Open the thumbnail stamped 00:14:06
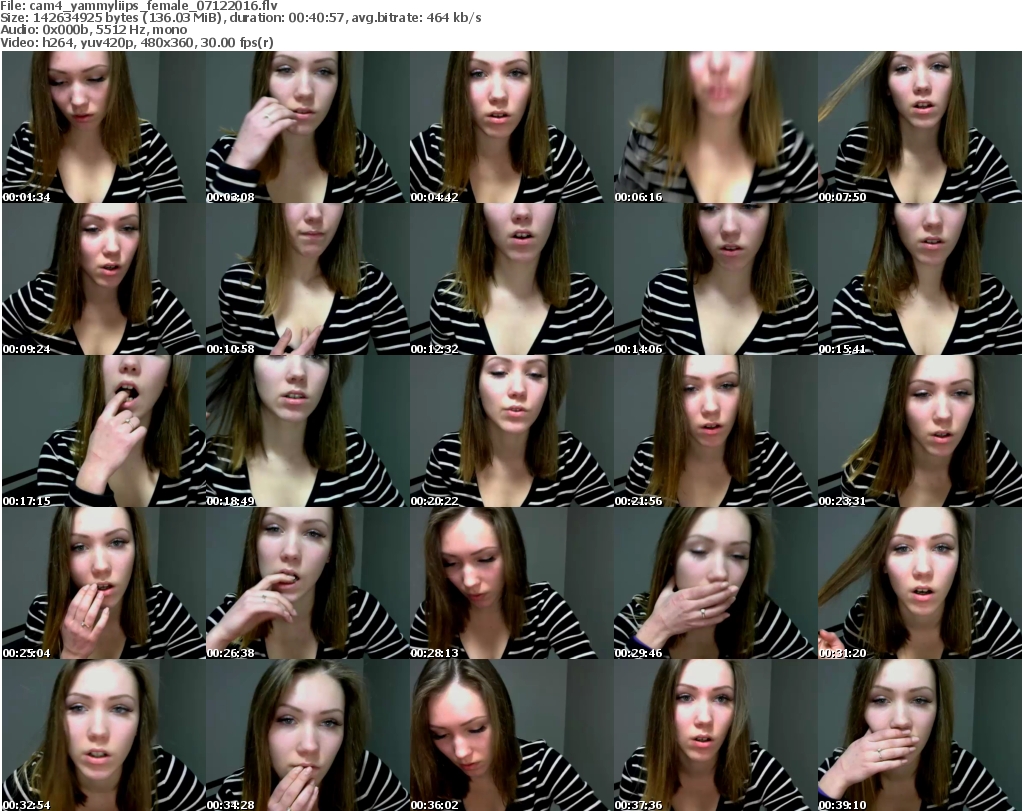Image resolution: width=1024 pixels, height=811 pixels. pyautogui.click(x=715, y=279)
